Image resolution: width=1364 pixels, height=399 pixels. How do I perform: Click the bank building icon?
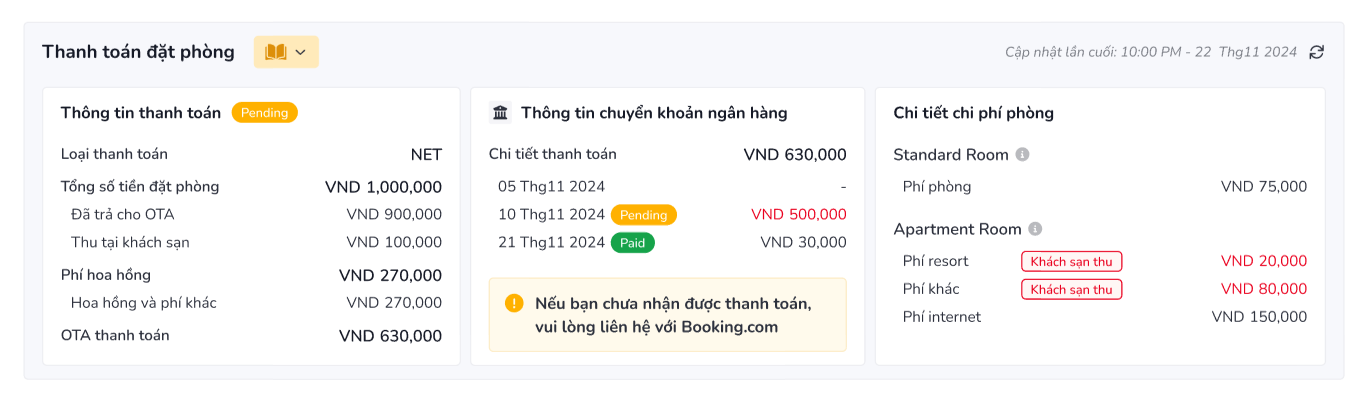pos(500,113)
